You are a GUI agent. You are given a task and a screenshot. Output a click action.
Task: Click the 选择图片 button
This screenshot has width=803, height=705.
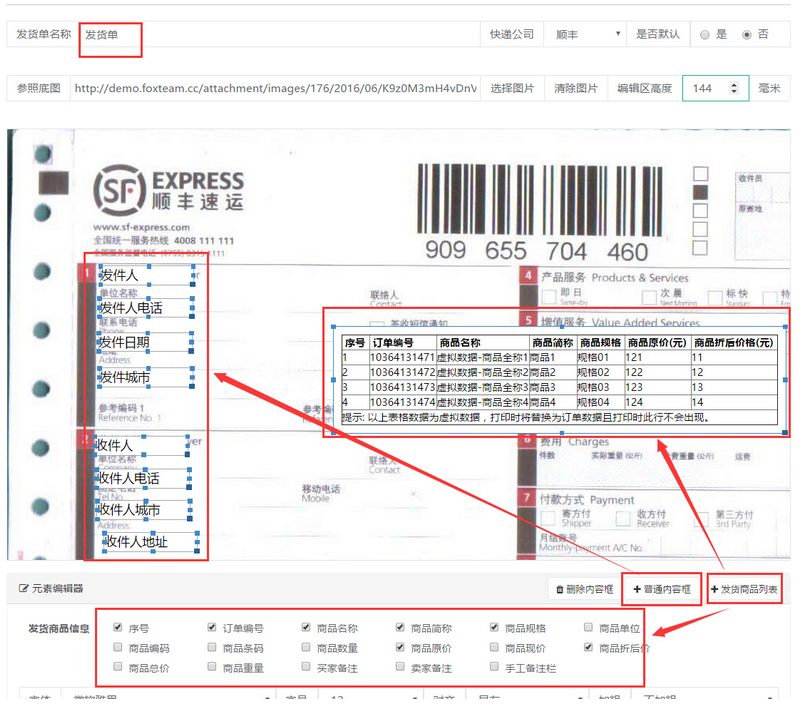(514, 88)
